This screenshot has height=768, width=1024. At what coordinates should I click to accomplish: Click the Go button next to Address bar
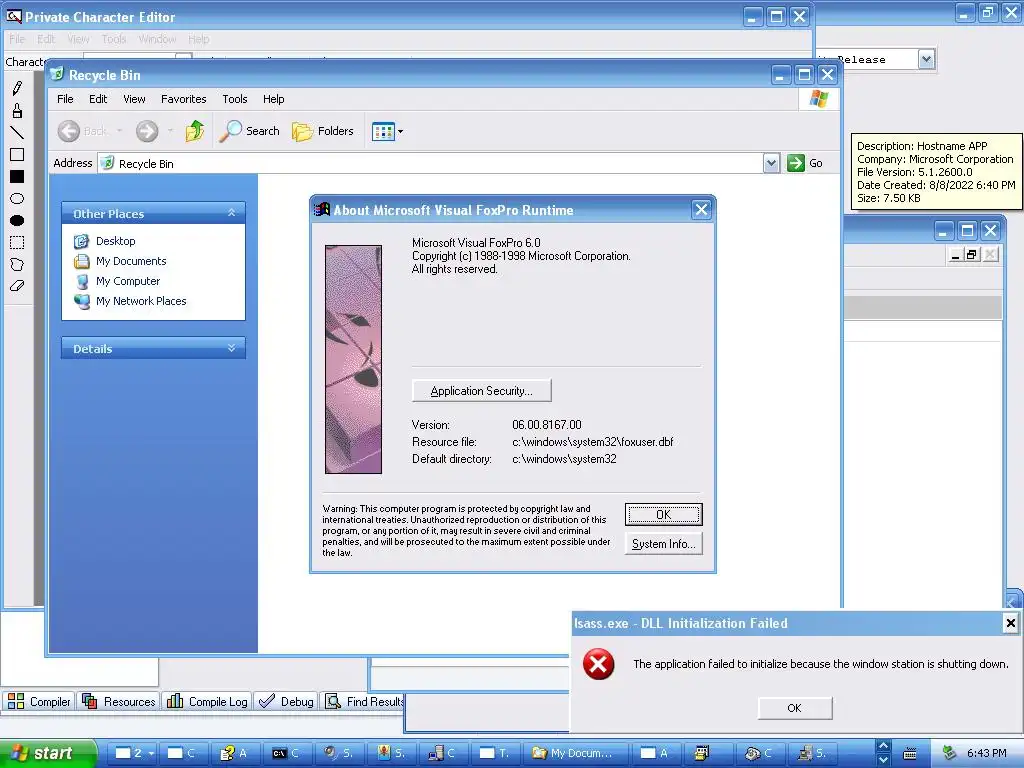pyautogui.click(x=805, y=163)
